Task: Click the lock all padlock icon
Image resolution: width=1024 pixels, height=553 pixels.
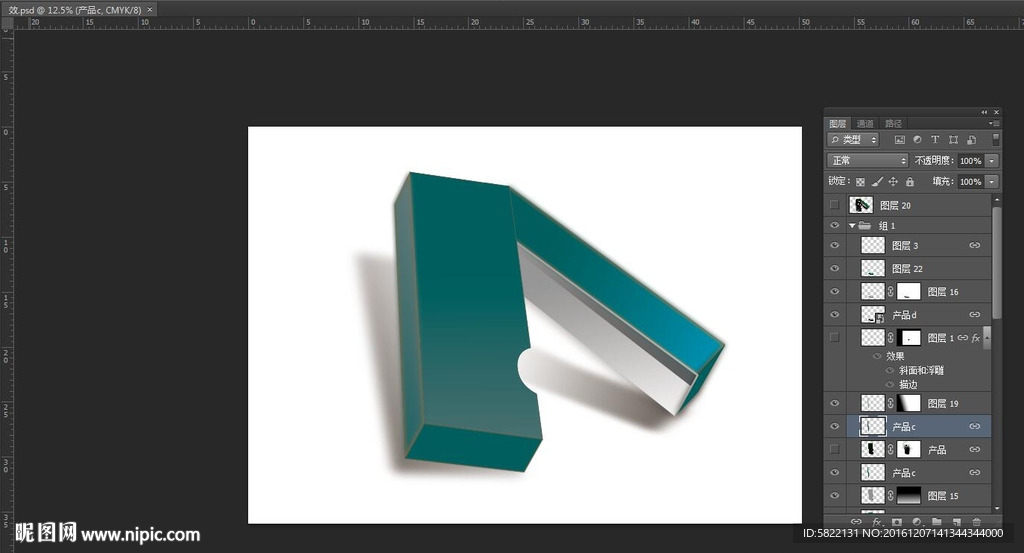Action: (x=909, y=182)
